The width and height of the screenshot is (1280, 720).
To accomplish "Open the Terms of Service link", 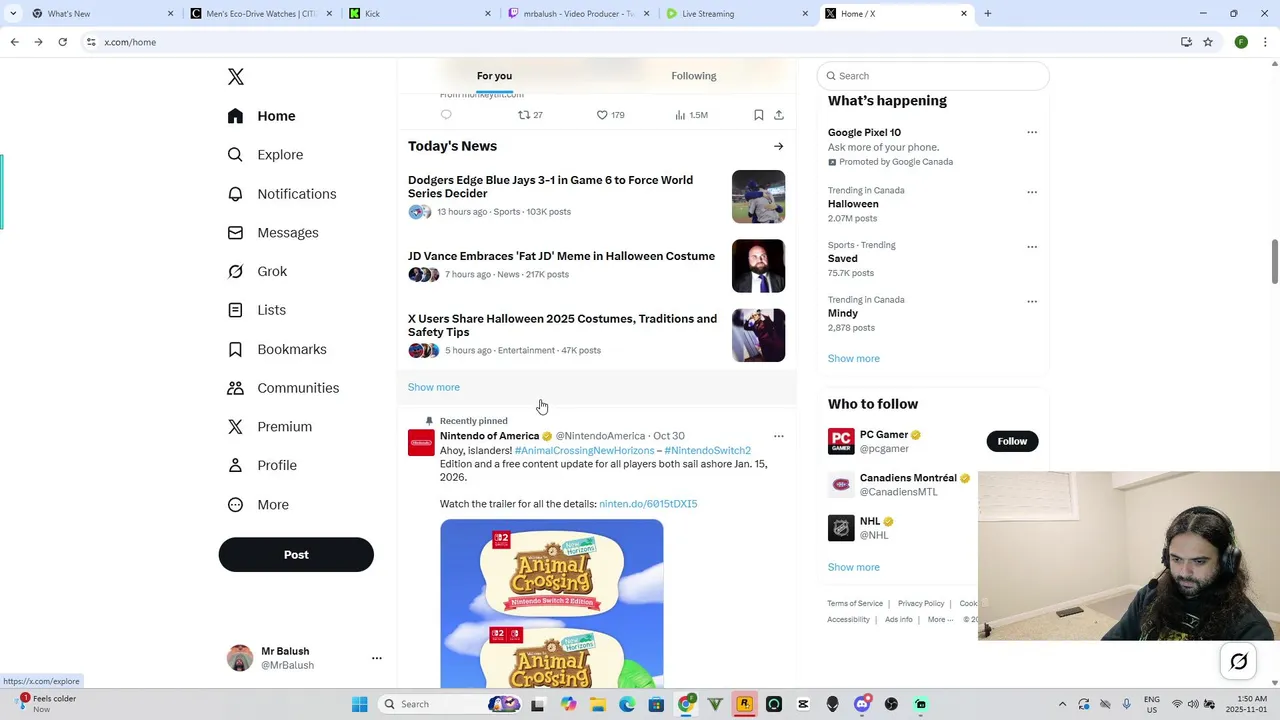I will [855, 604].
